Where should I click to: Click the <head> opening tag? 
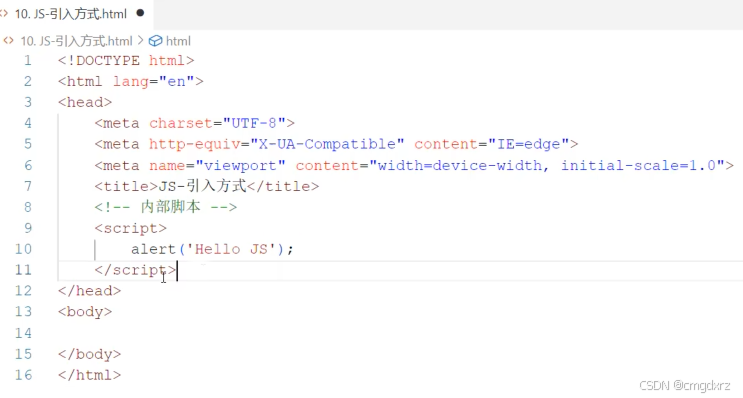(85, 102)
